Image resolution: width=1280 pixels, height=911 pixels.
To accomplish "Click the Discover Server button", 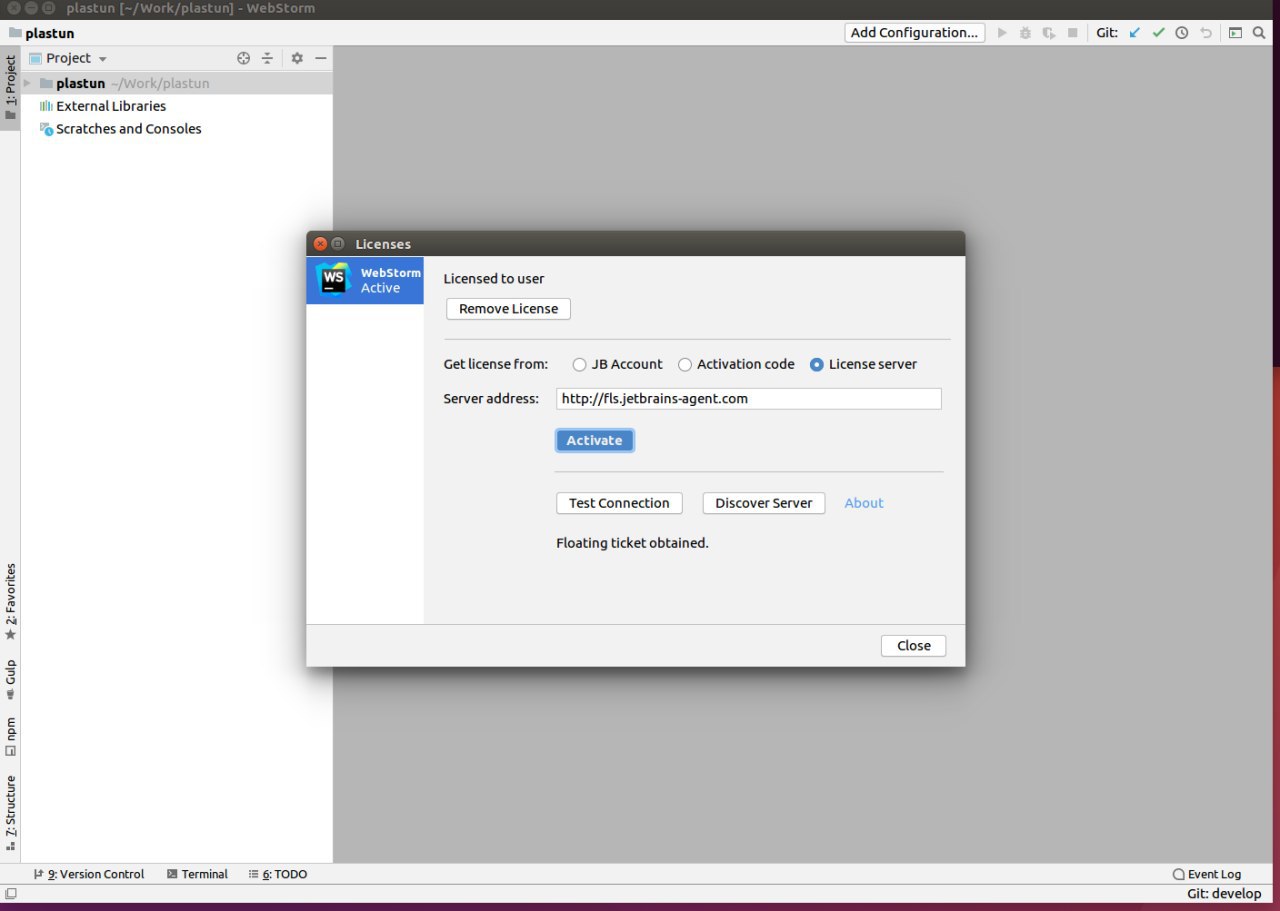I will 764,503.
